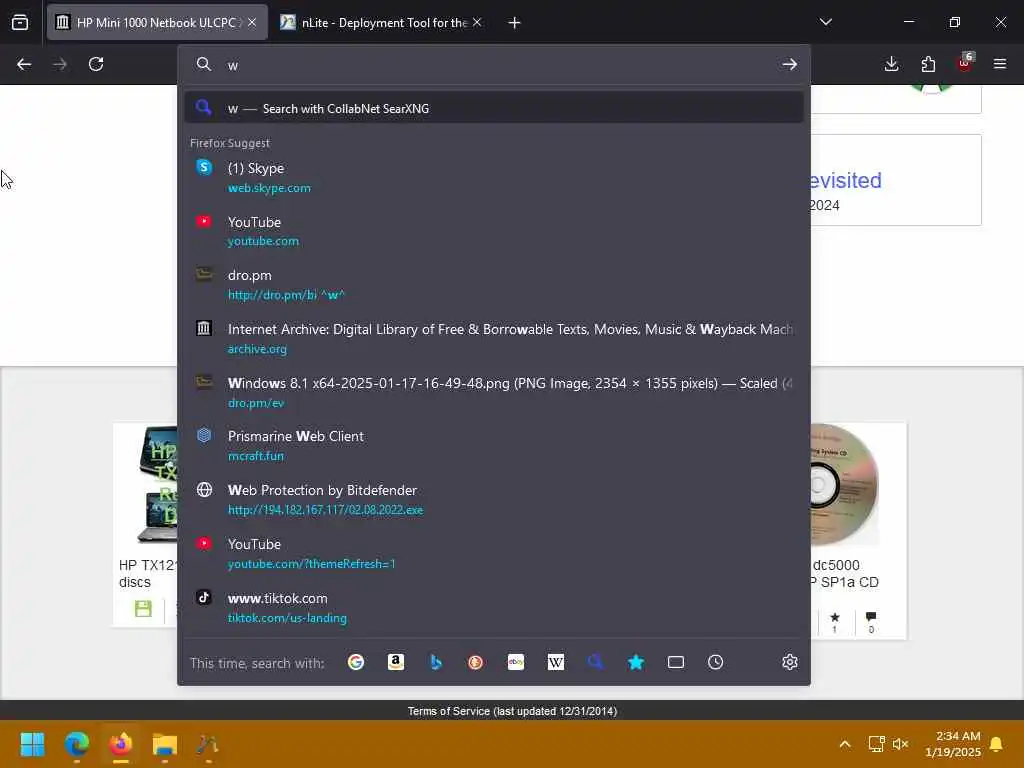
Task: Choose the dro.pm suggestion
Action: point(494,285)
